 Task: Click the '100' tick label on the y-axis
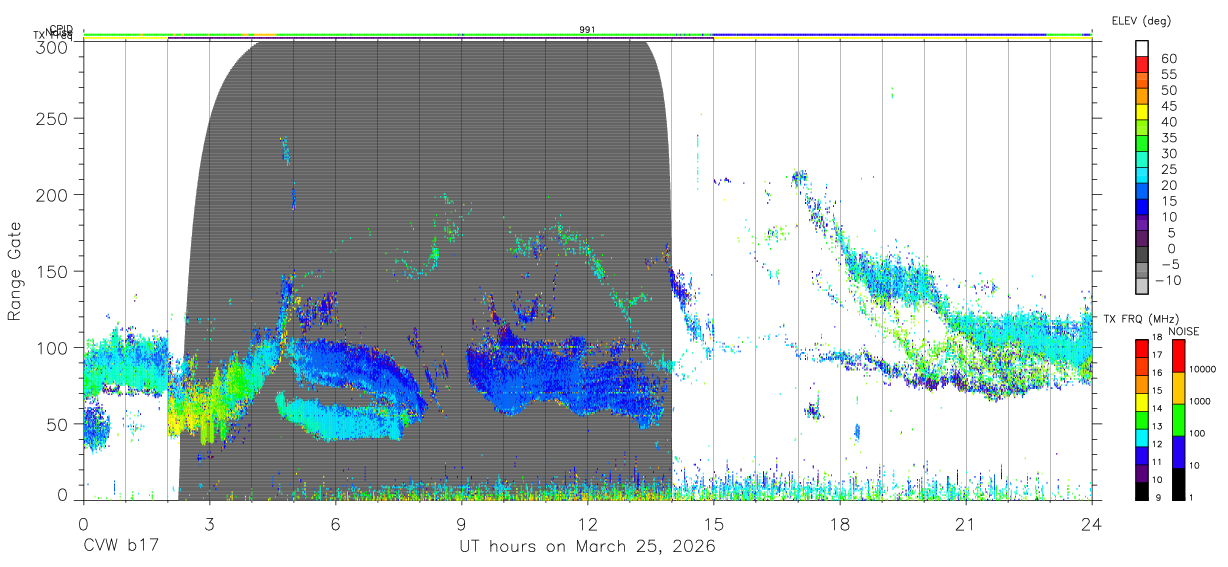pyautogui.click(x=53, y=347)
